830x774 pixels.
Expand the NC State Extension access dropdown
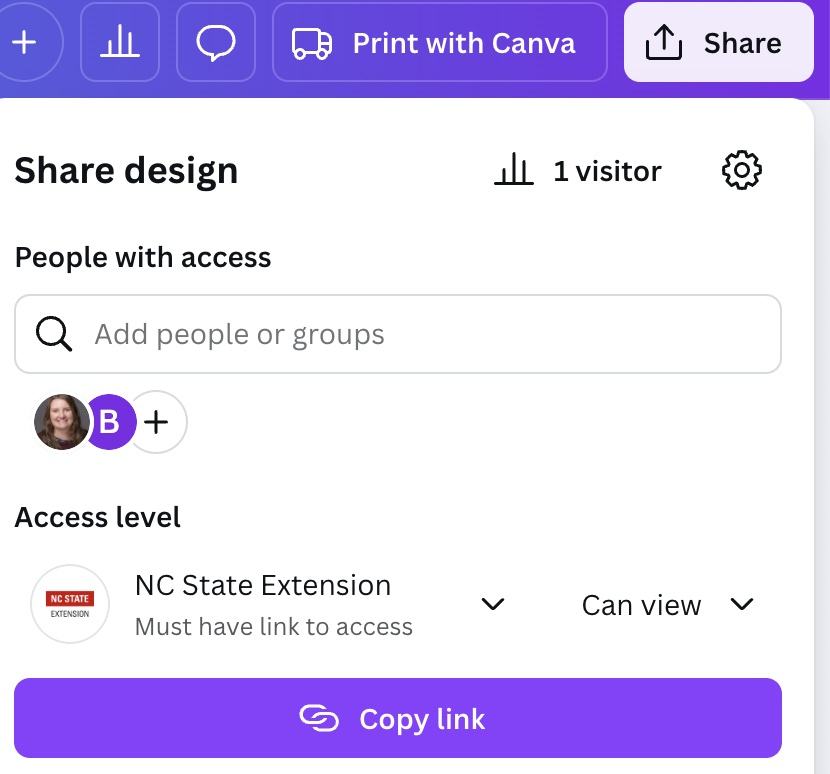(x=492, y=604)
